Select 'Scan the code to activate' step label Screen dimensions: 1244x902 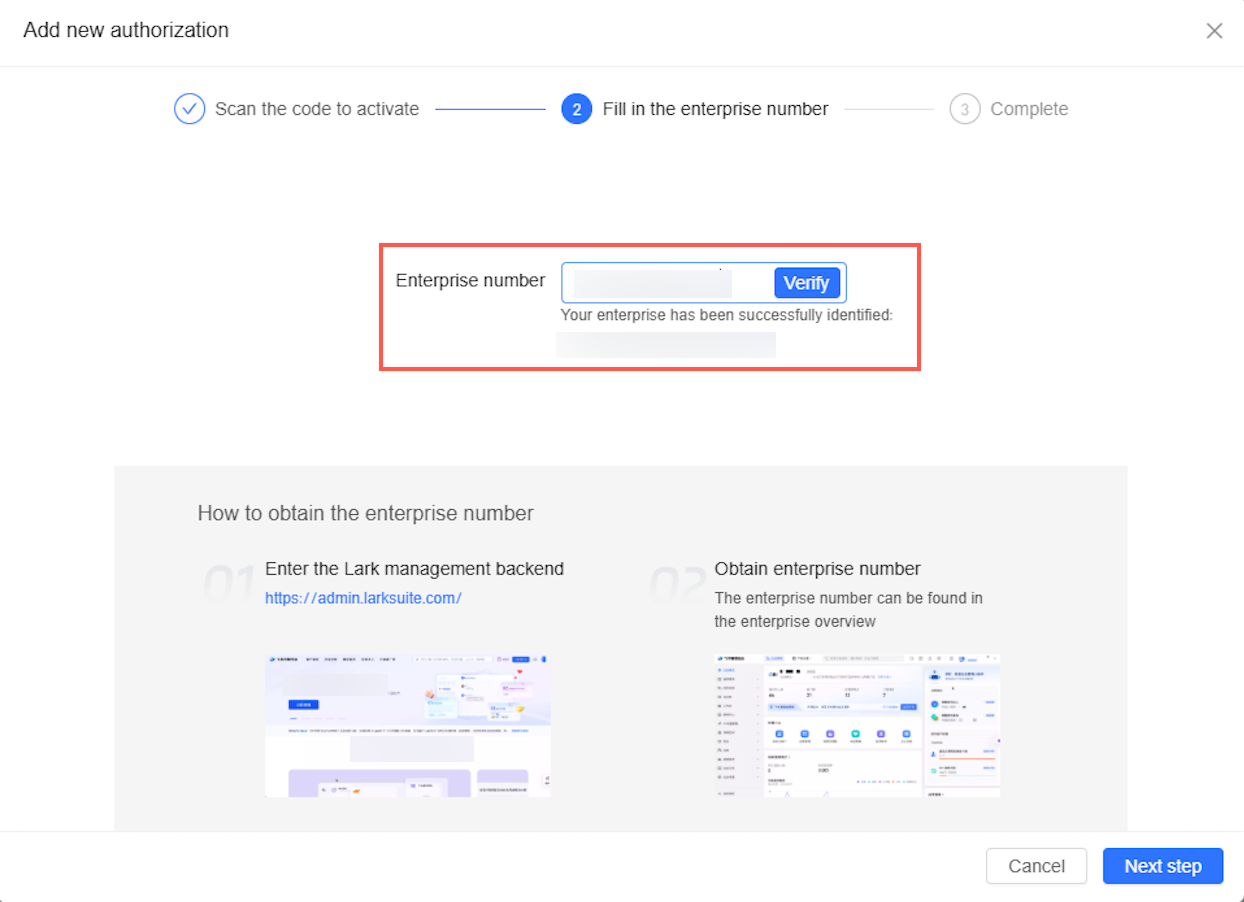coord(317,109)
